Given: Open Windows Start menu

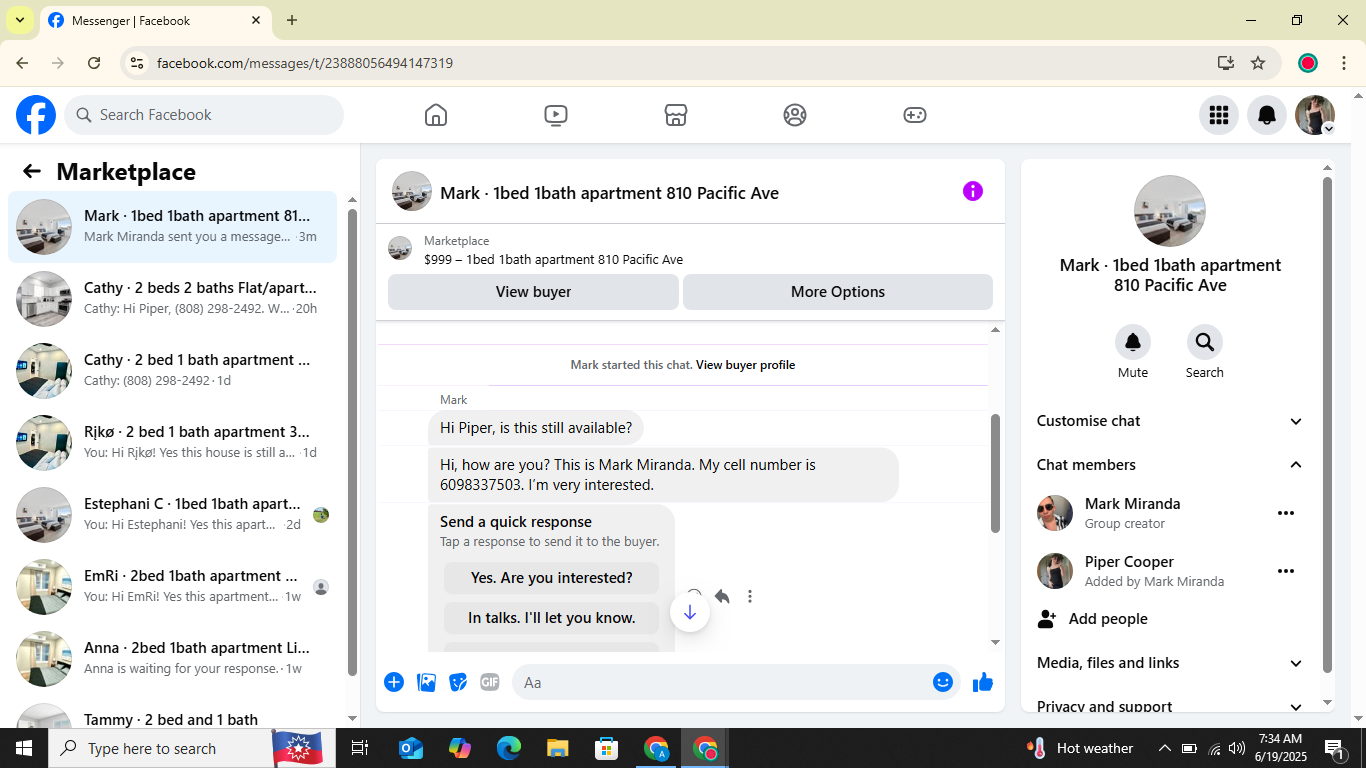Looking at the screenshot, I should tap(24, 748).
